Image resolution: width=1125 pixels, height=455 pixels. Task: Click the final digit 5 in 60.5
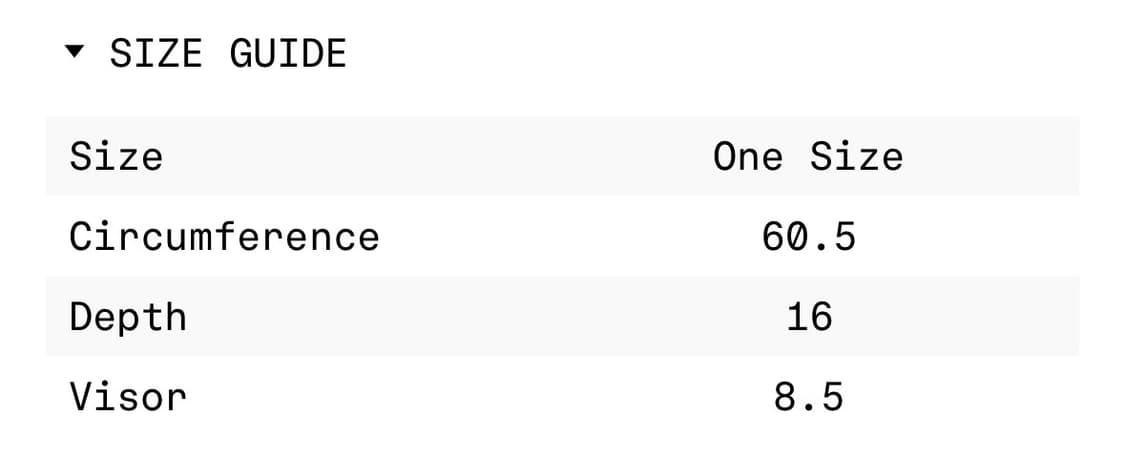click(x=844, y=237)
